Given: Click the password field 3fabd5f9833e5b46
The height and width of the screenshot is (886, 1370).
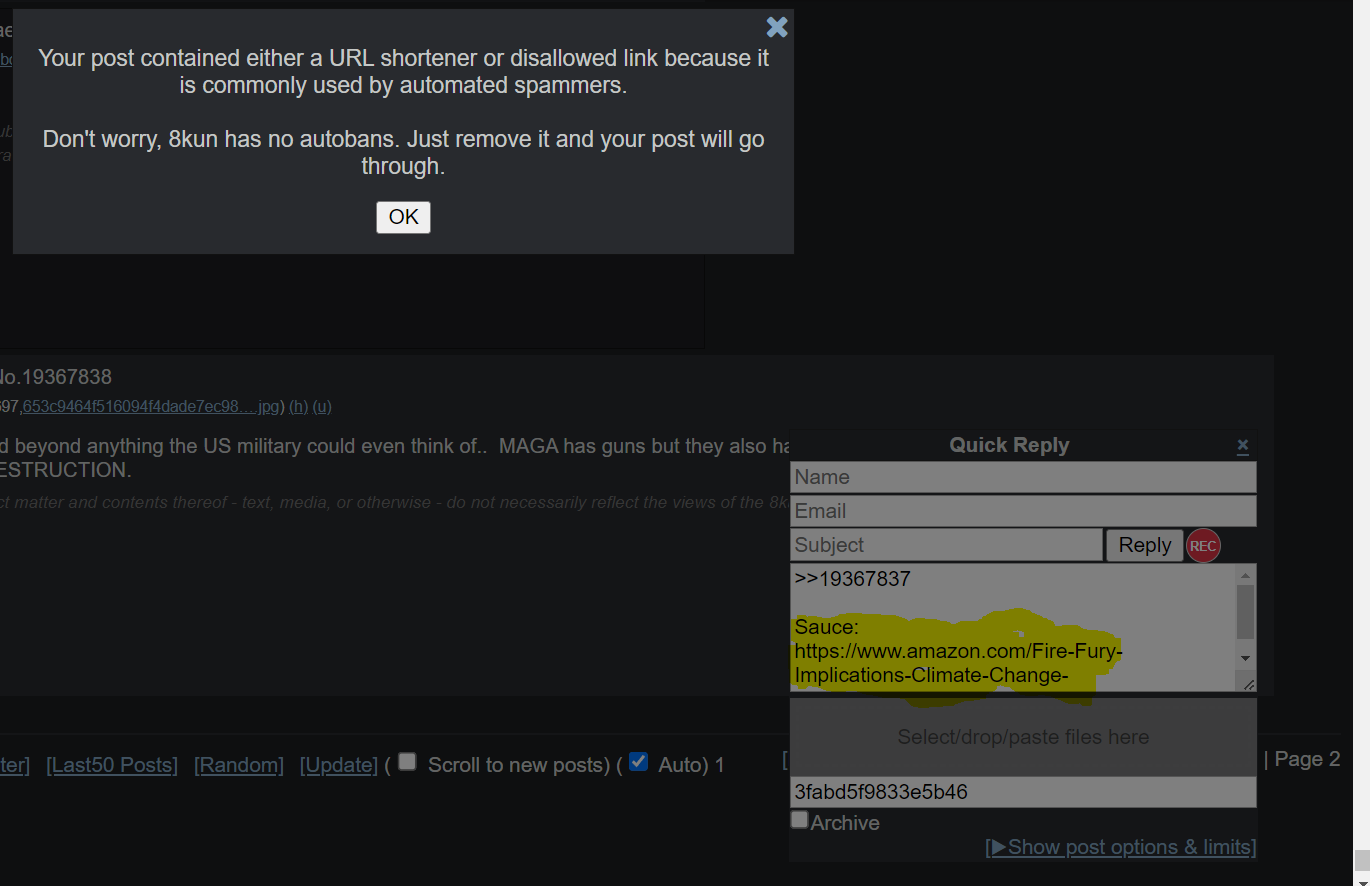Looking at the screenshot, I should (1023, 792).
